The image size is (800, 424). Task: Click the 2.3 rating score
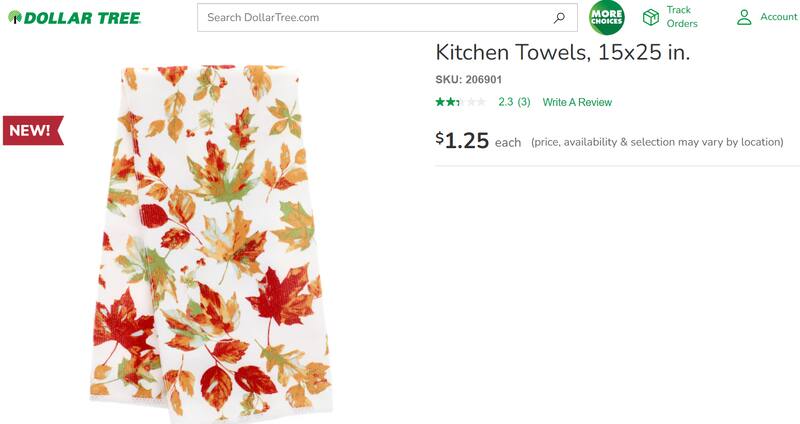tap(505, 102)
